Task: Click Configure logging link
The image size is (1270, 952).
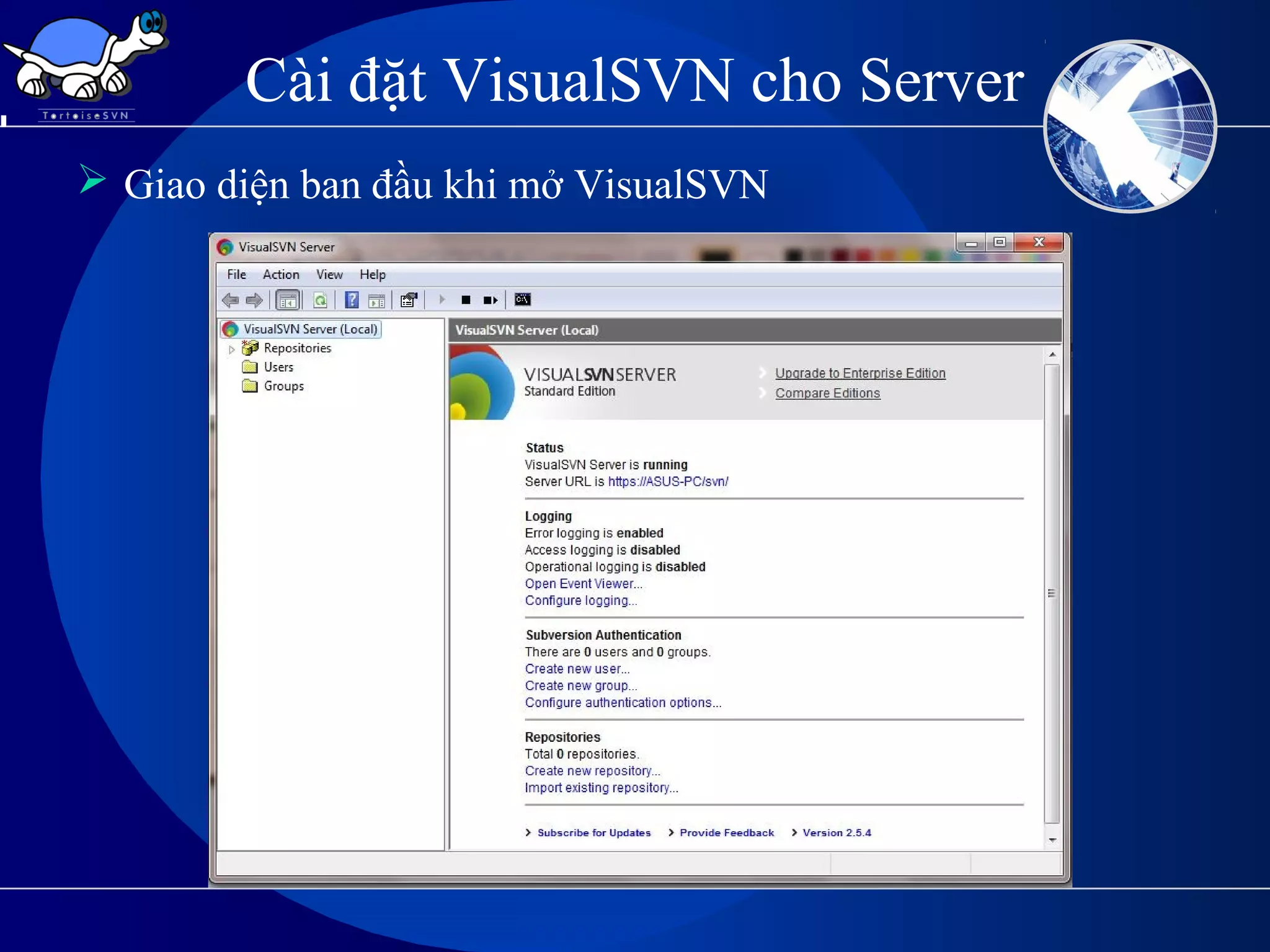Action: [x=581, y=601]
